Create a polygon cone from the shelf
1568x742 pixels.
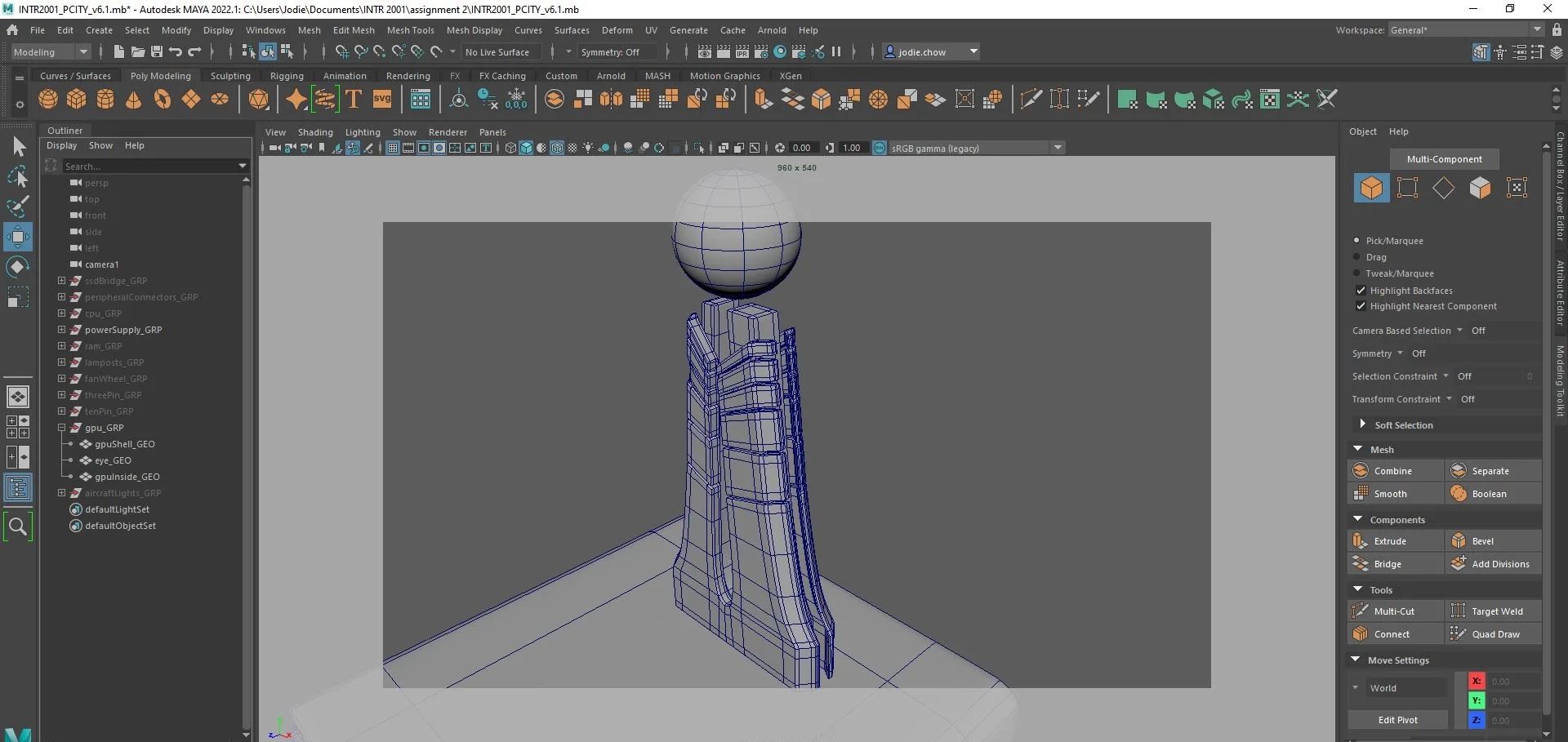[134, 100]
